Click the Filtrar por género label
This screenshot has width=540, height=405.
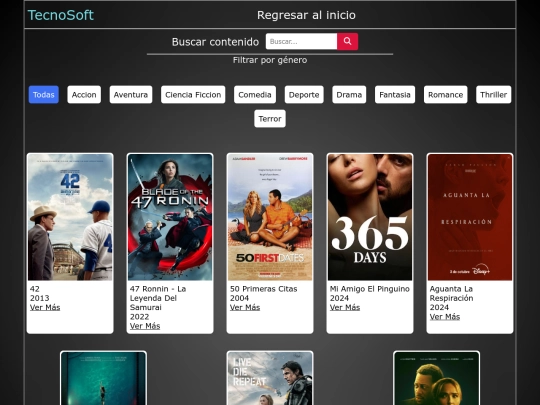(270, 60)
